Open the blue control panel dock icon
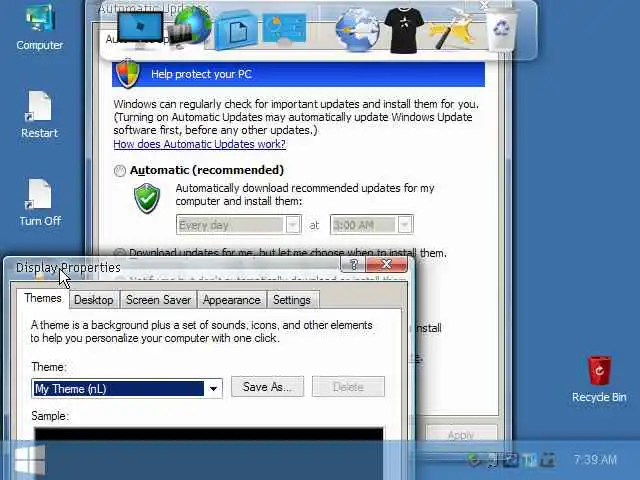This screenshot has width=640, height=480. tap(284, 28)
